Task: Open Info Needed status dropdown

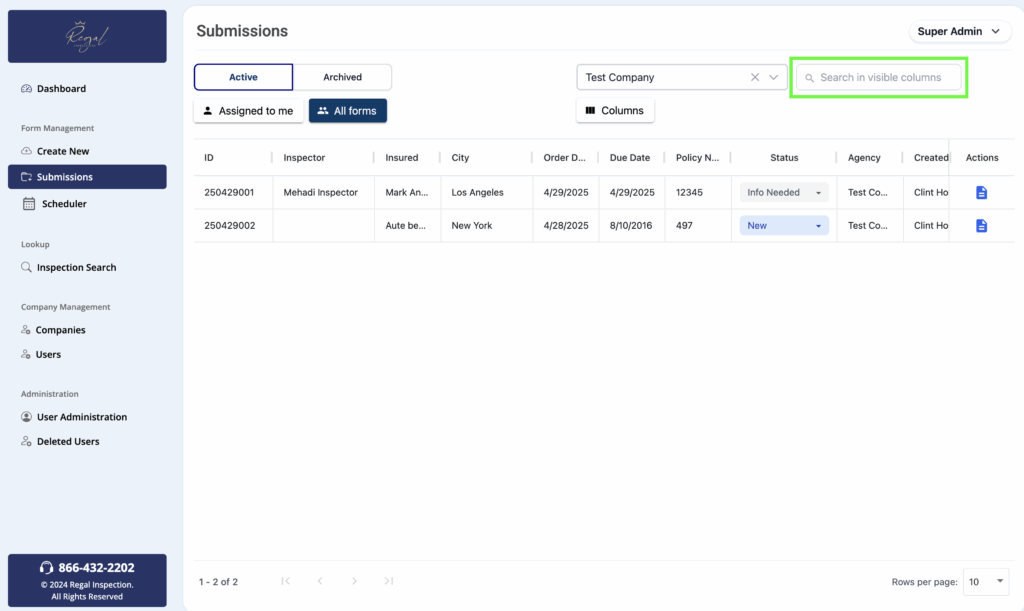Action: tap(784, 193)
